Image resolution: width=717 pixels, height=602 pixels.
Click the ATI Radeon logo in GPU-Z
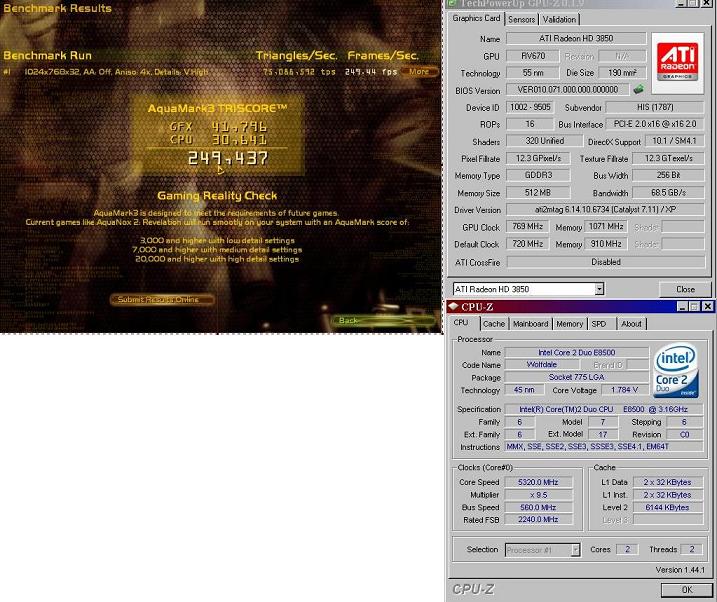[x=677, y=62]
